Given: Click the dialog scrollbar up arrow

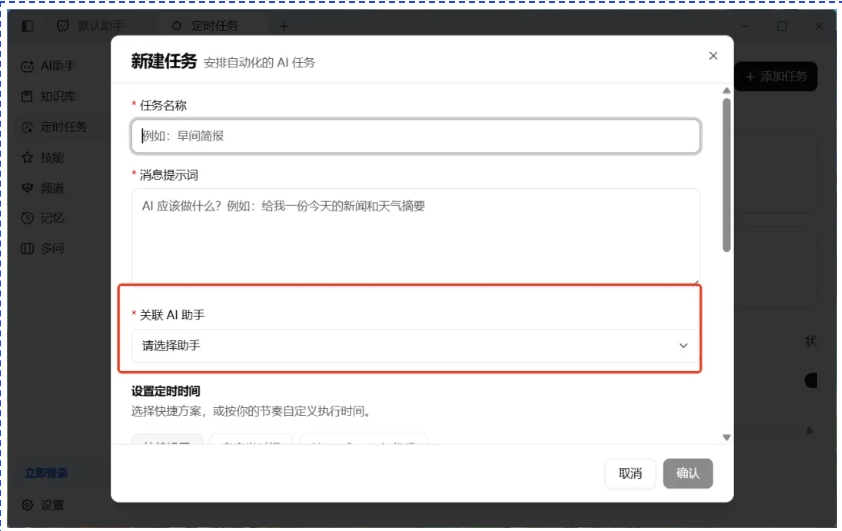Looking at the screenshot, I should coord(726,91).
